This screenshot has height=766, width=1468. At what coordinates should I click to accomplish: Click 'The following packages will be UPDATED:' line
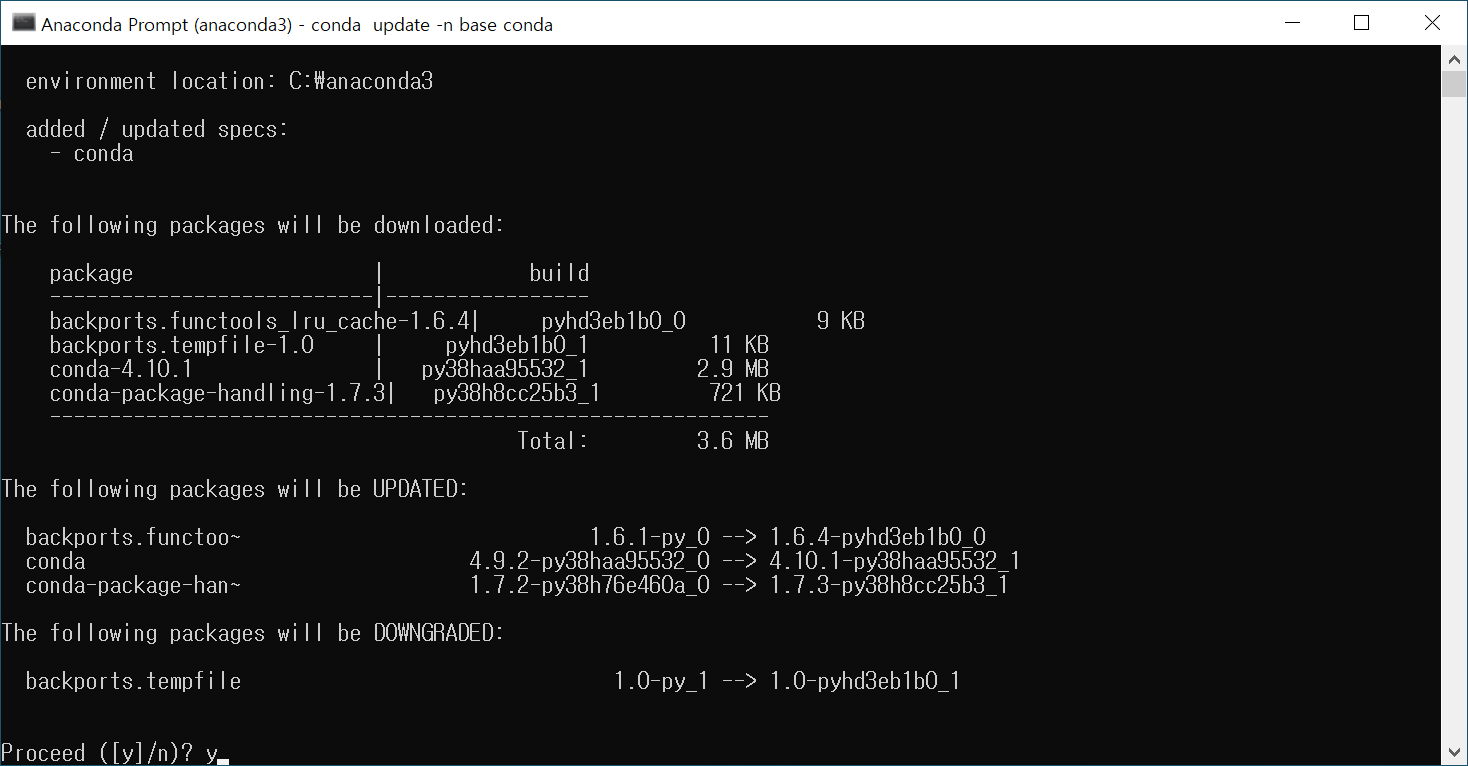(x=235, y=489)
